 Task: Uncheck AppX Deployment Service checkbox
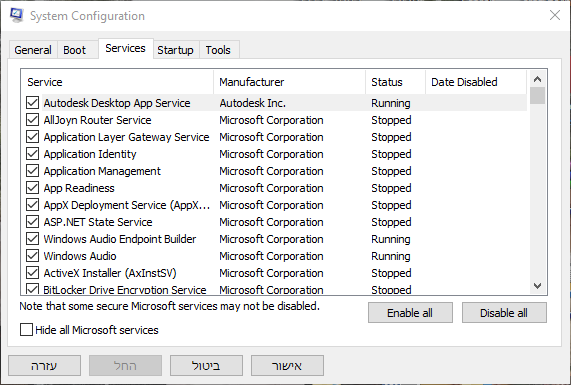(32, 205)
